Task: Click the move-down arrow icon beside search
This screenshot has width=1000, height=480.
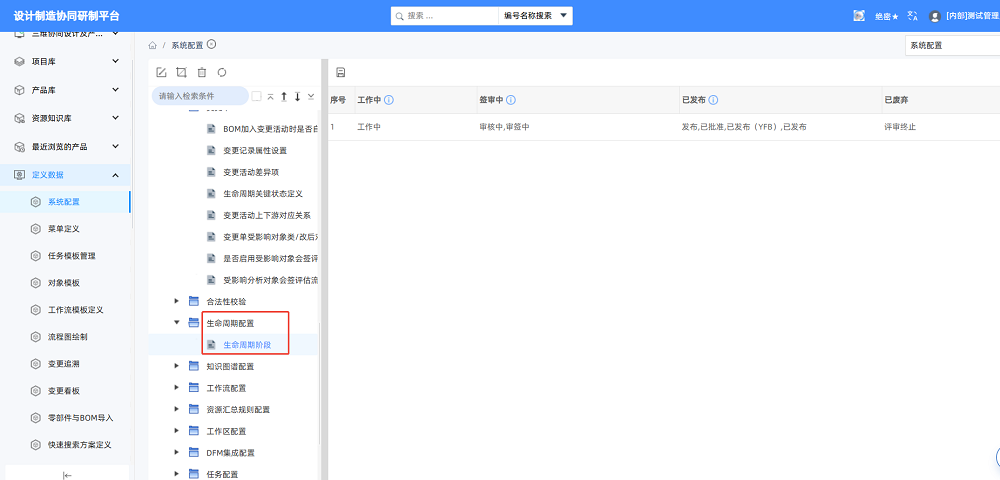Action: pyautogui.click(x=297, y=96)
